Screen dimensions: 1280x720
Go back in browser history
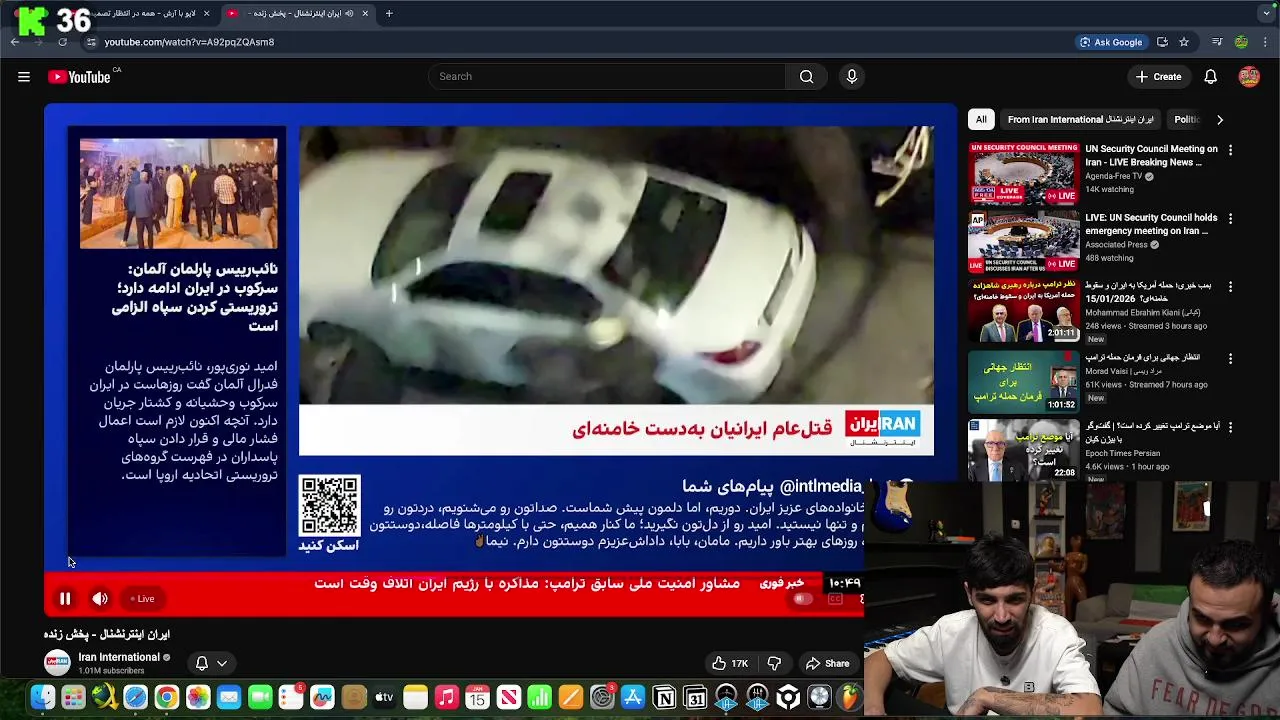pos(15,42)
